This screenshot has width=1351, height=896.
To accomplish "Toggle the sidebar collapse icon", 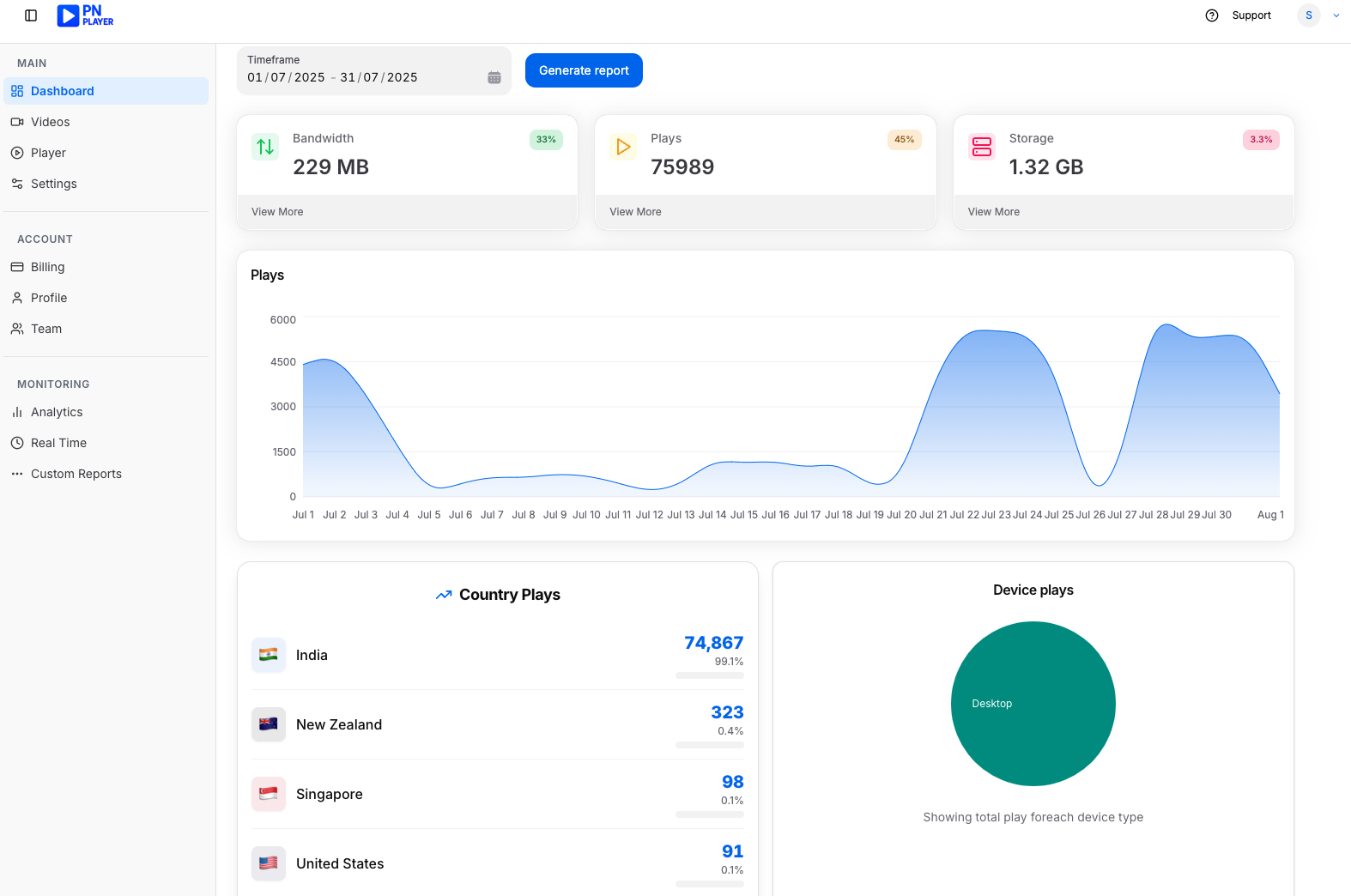I will 31,15.
